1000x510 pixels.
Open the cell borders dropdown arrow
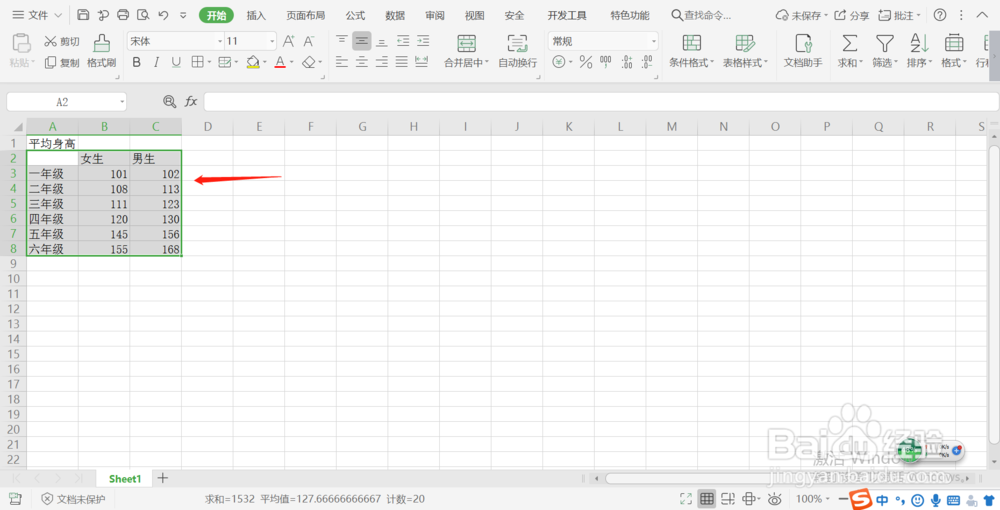click(209, 62)
